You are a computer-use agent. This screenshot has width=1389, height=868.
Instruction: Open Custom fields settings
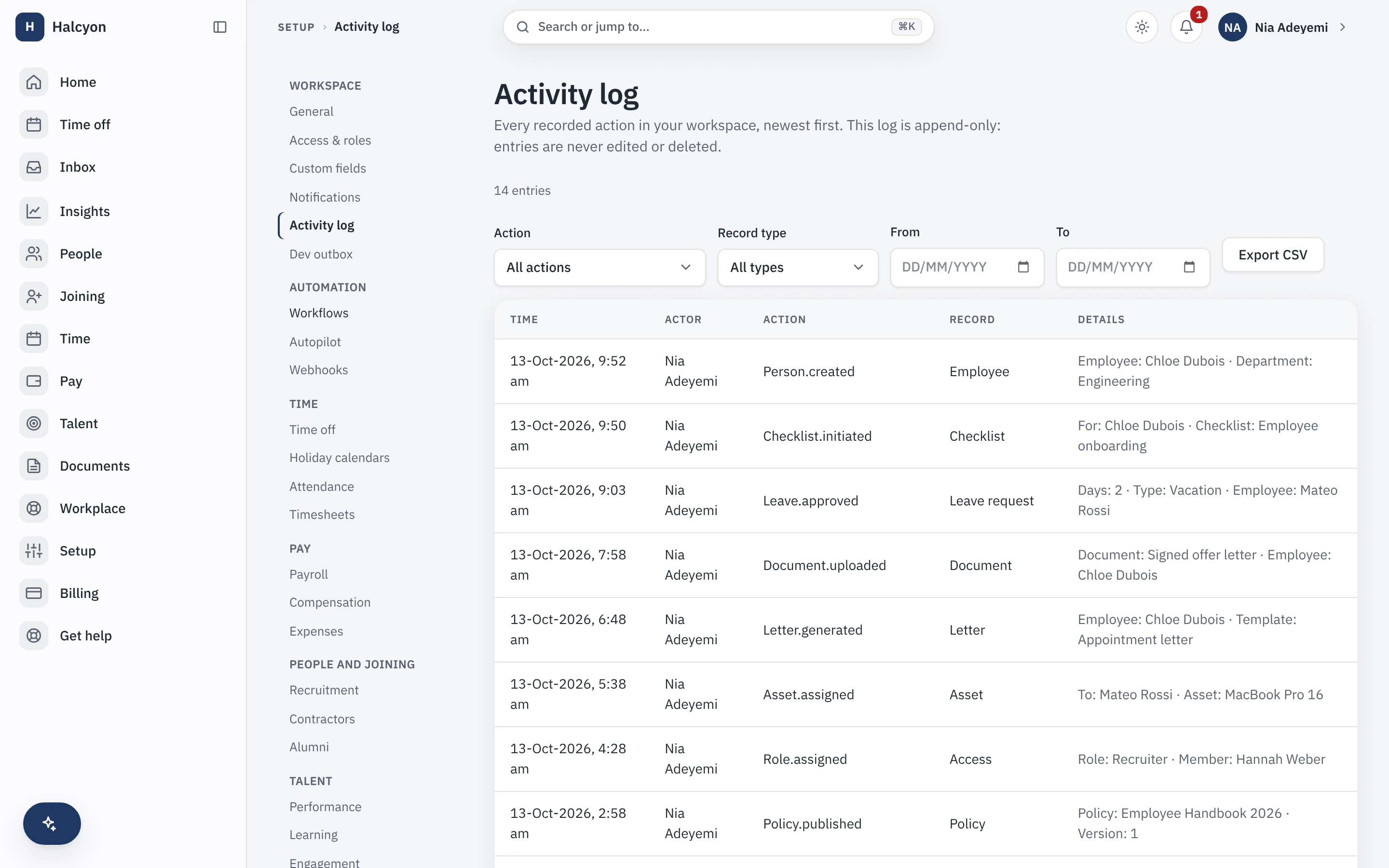pos(328,168)
